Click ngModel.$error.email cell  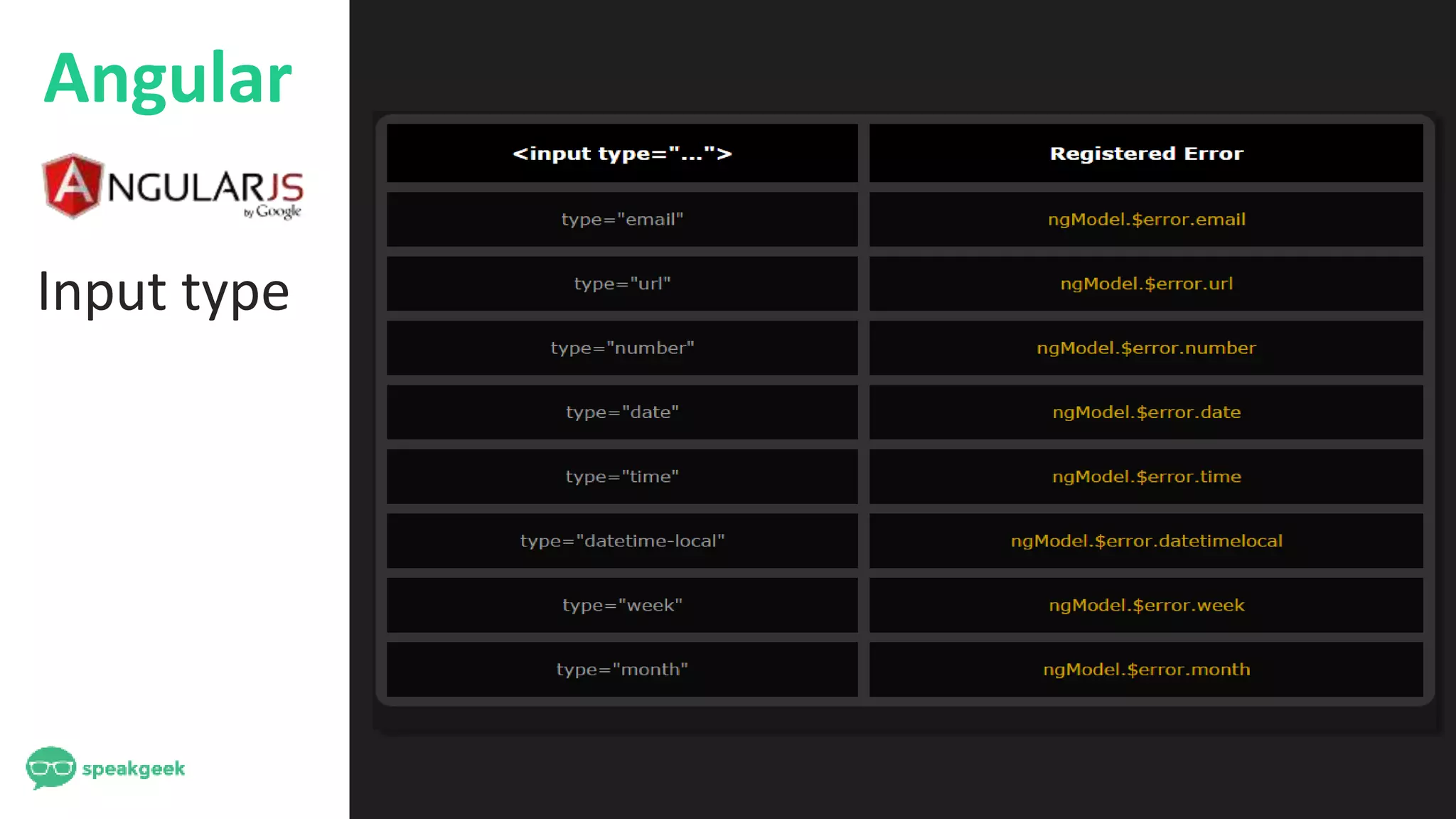click(1146, 219)
